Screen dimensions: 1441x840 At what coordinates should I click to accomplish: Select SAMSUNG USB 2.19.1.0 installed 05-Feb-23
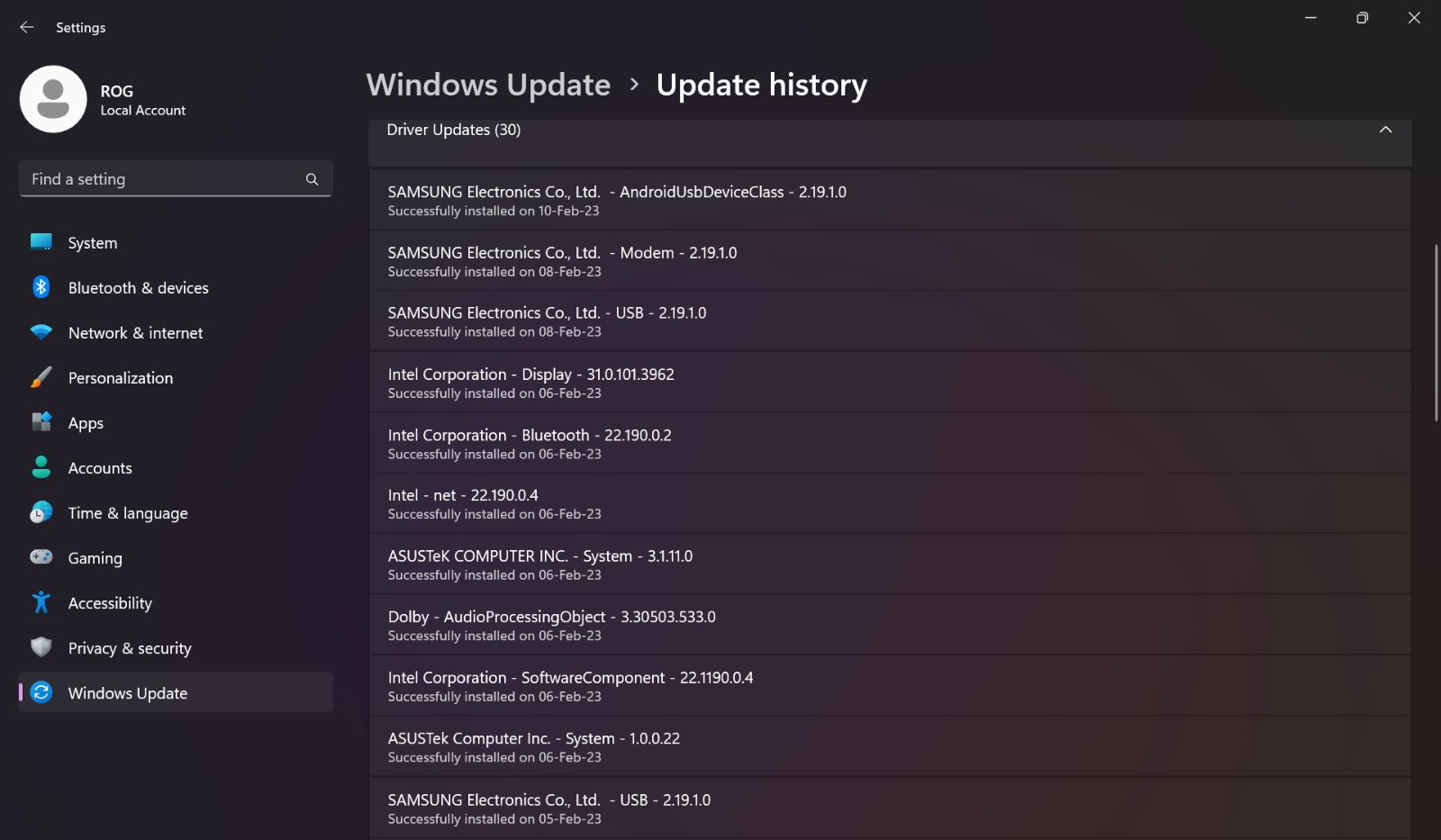pyautogui.click(x=890, y=808)
